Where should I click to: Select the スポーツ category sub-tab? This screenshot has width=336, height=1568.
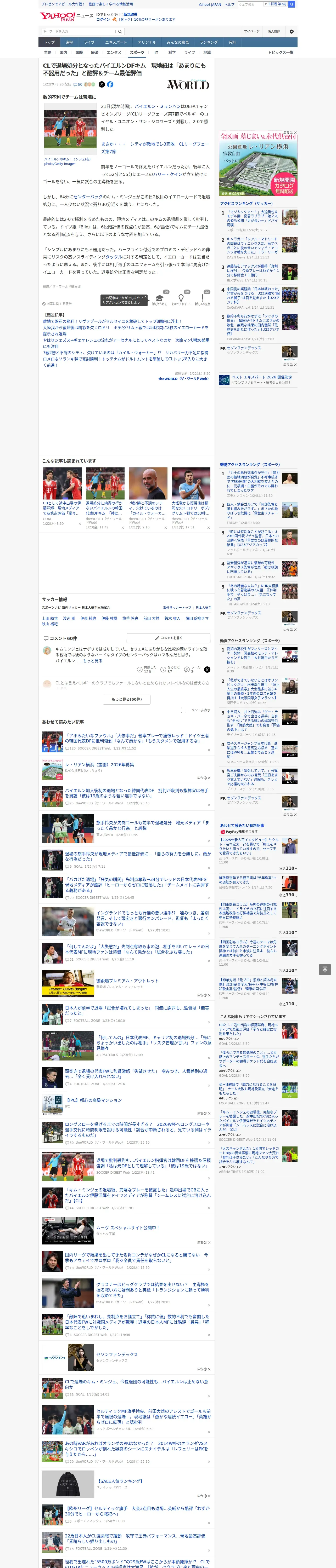(x=137, y=52)
